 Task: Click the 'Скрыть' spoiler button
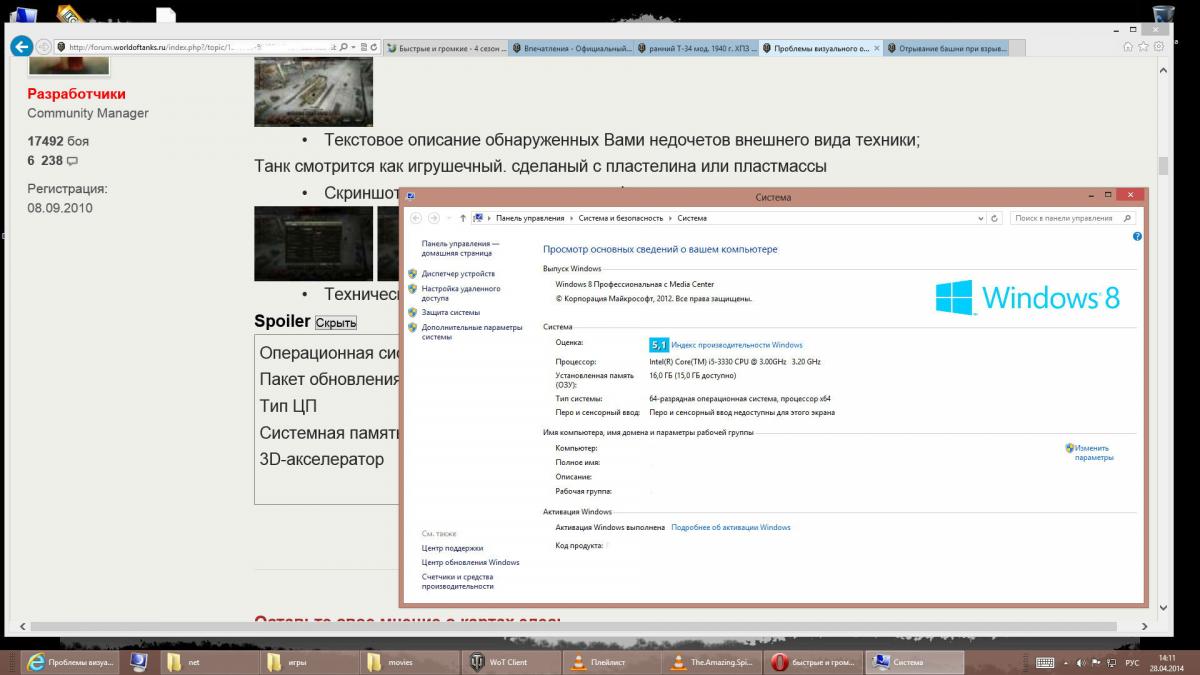(x=336, y=323)
